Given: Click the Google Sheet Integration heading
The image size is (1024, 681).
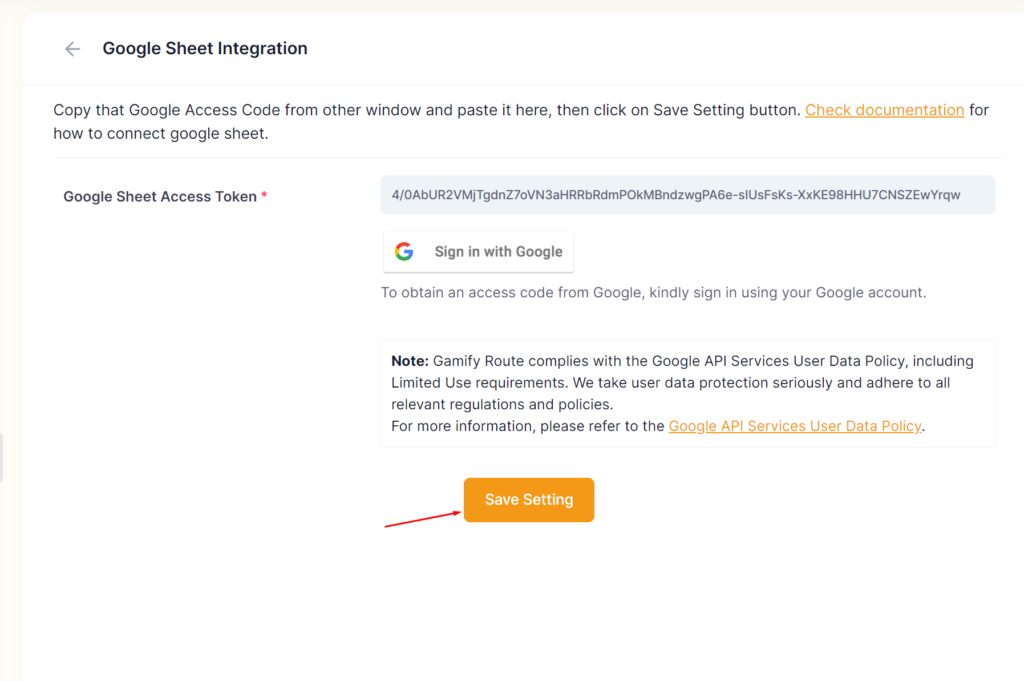Looking at the screenshot, I should tap(205, 48).
